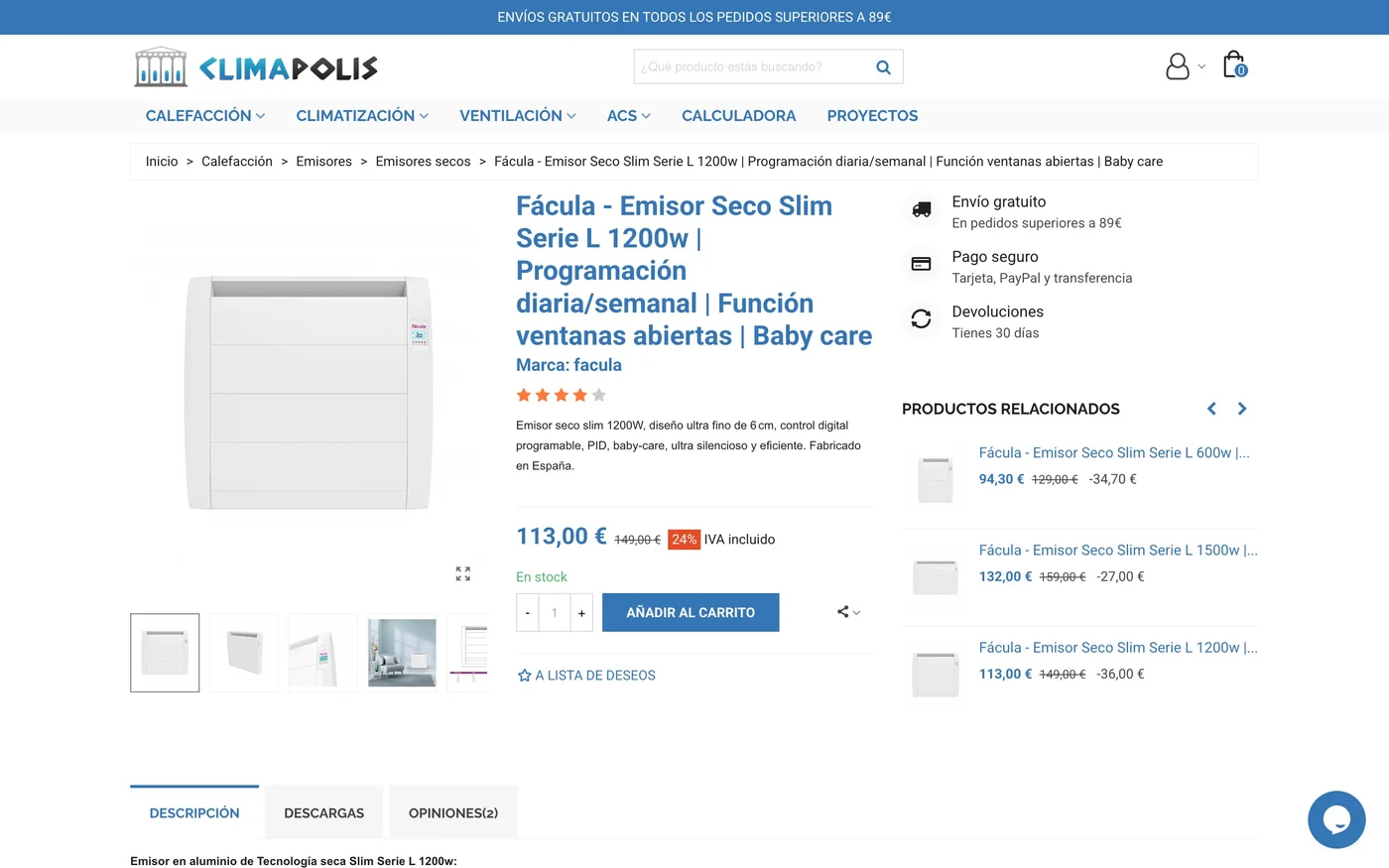This screenshot has width=1389, height=868.
Task: Click the main product image
Action: tap(310, 393)
